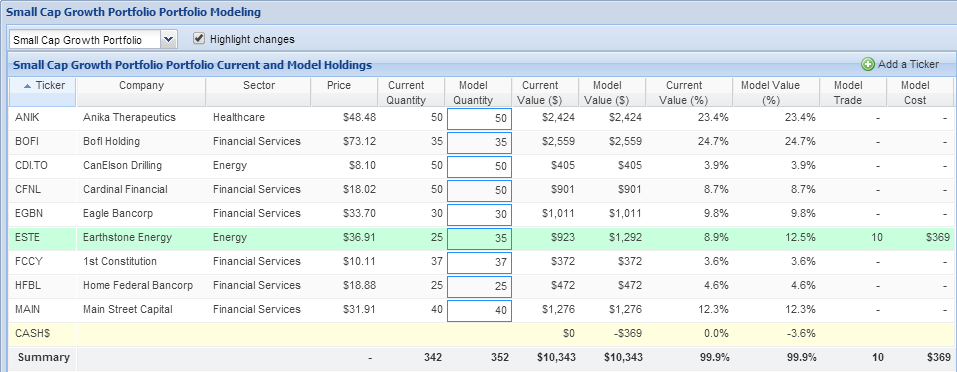This screenshot has height=372, width=957.
Task: Select the HFBL ticker cell
Action: [x=43, y=285]
